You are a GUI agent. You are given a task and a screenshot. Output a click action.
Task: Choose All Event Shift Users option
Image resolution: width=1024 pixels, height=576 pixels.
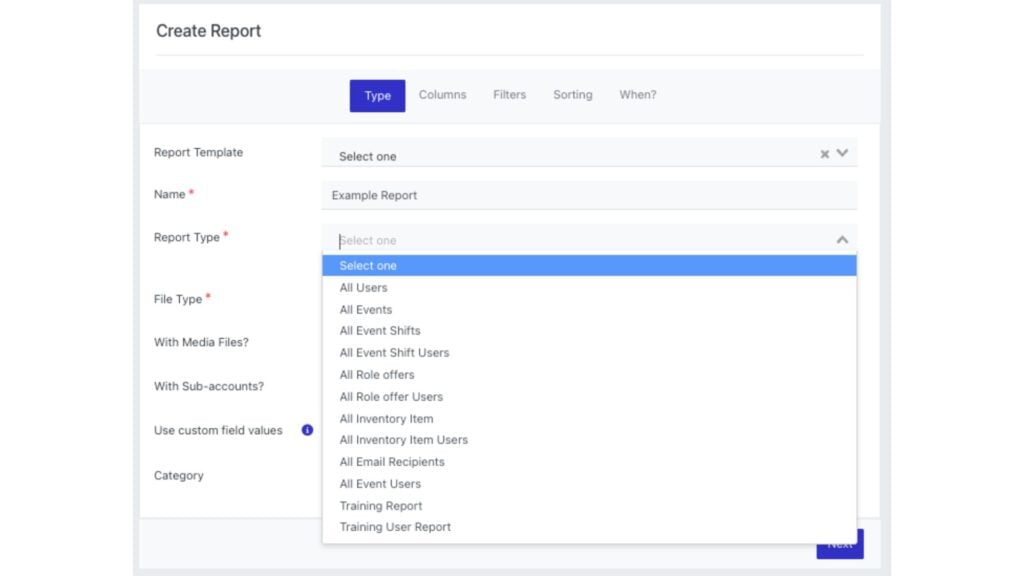(394, 353)
